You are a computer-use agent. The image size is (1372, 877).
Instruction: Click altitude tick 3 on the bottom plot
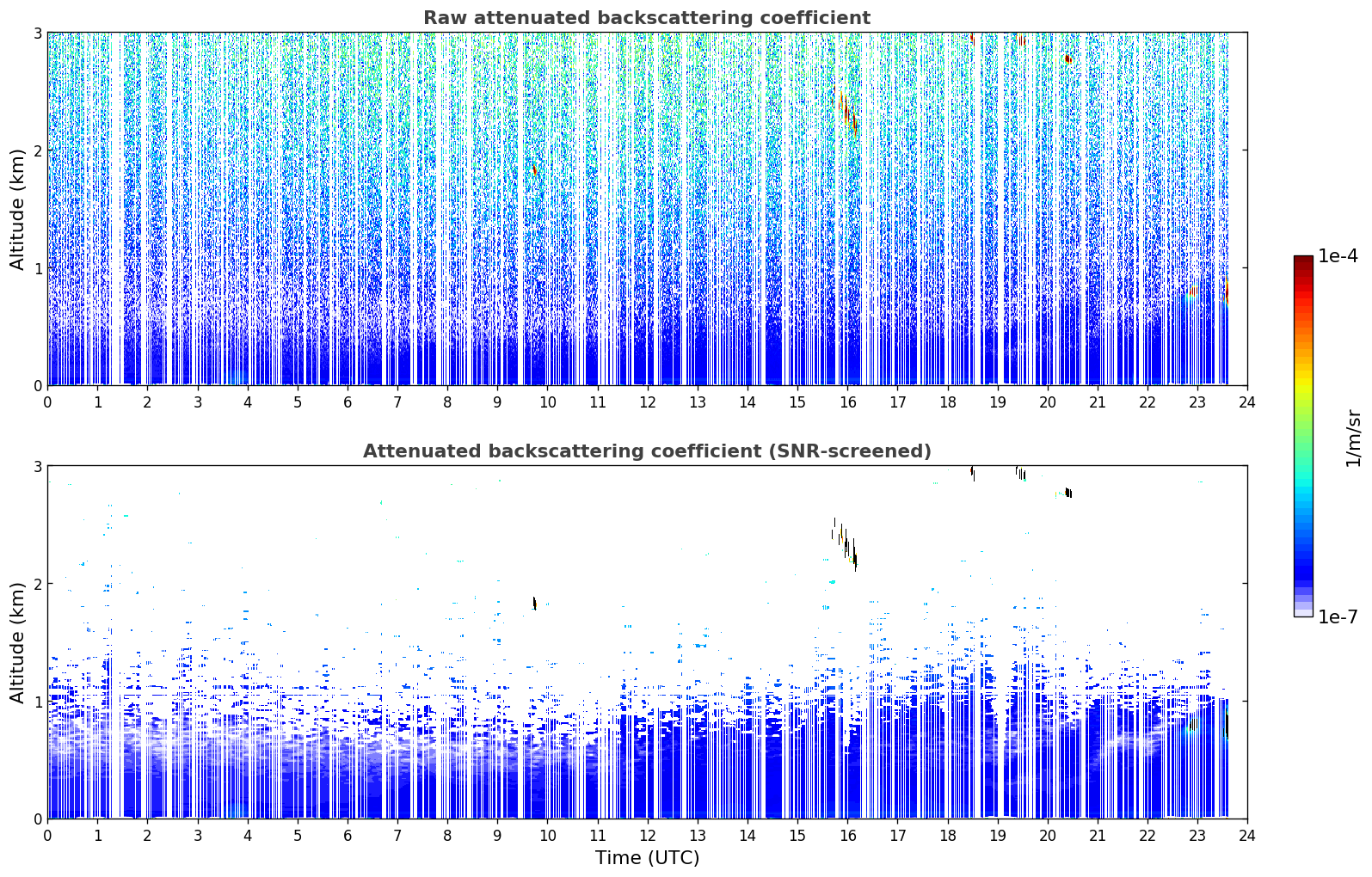click(37, 466)
